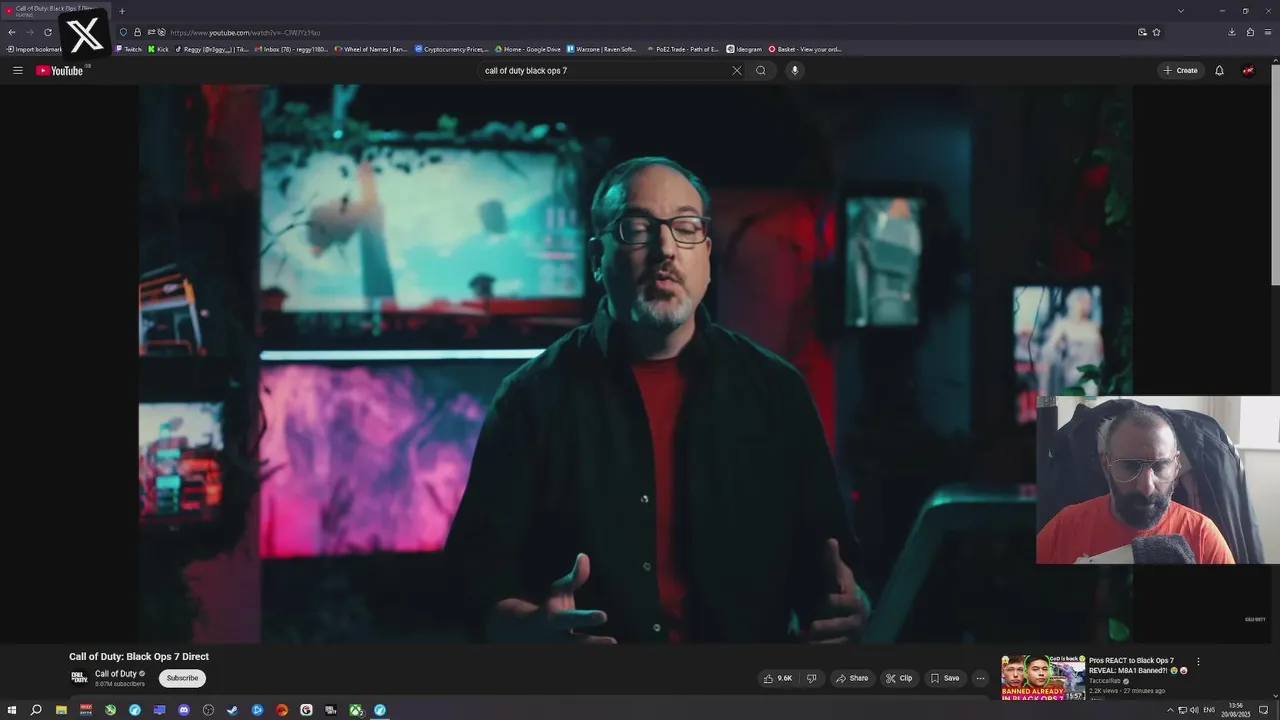Image resolution: width=1280 pixels, height=720 pixels.
Task: Open browser downloads panel
Action: click(1233, 32)
